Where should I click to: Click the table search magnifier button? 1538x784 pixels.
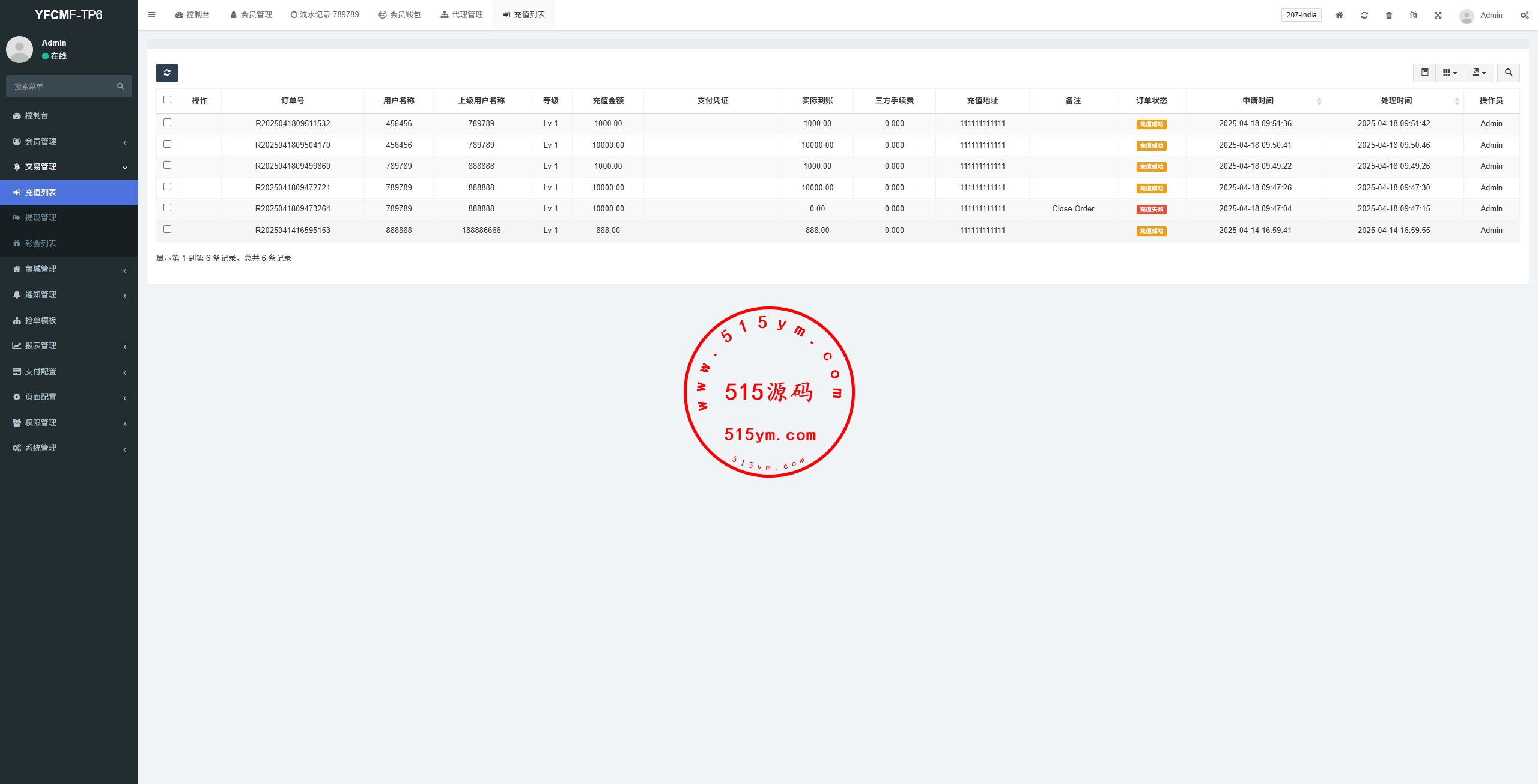point(1508,73)
